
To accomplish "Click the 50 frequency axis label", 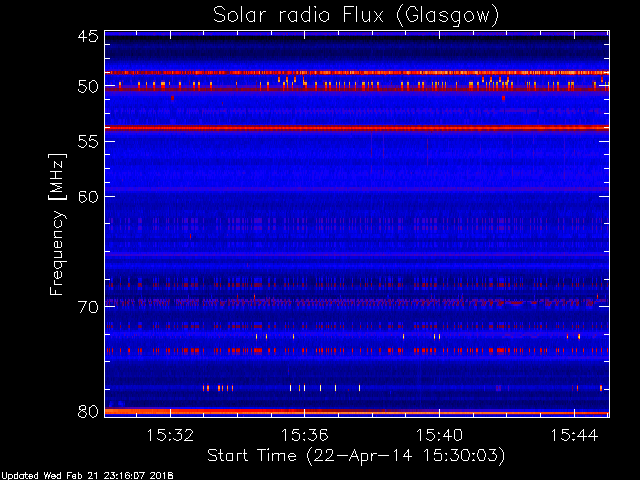I will coord(88,87).
